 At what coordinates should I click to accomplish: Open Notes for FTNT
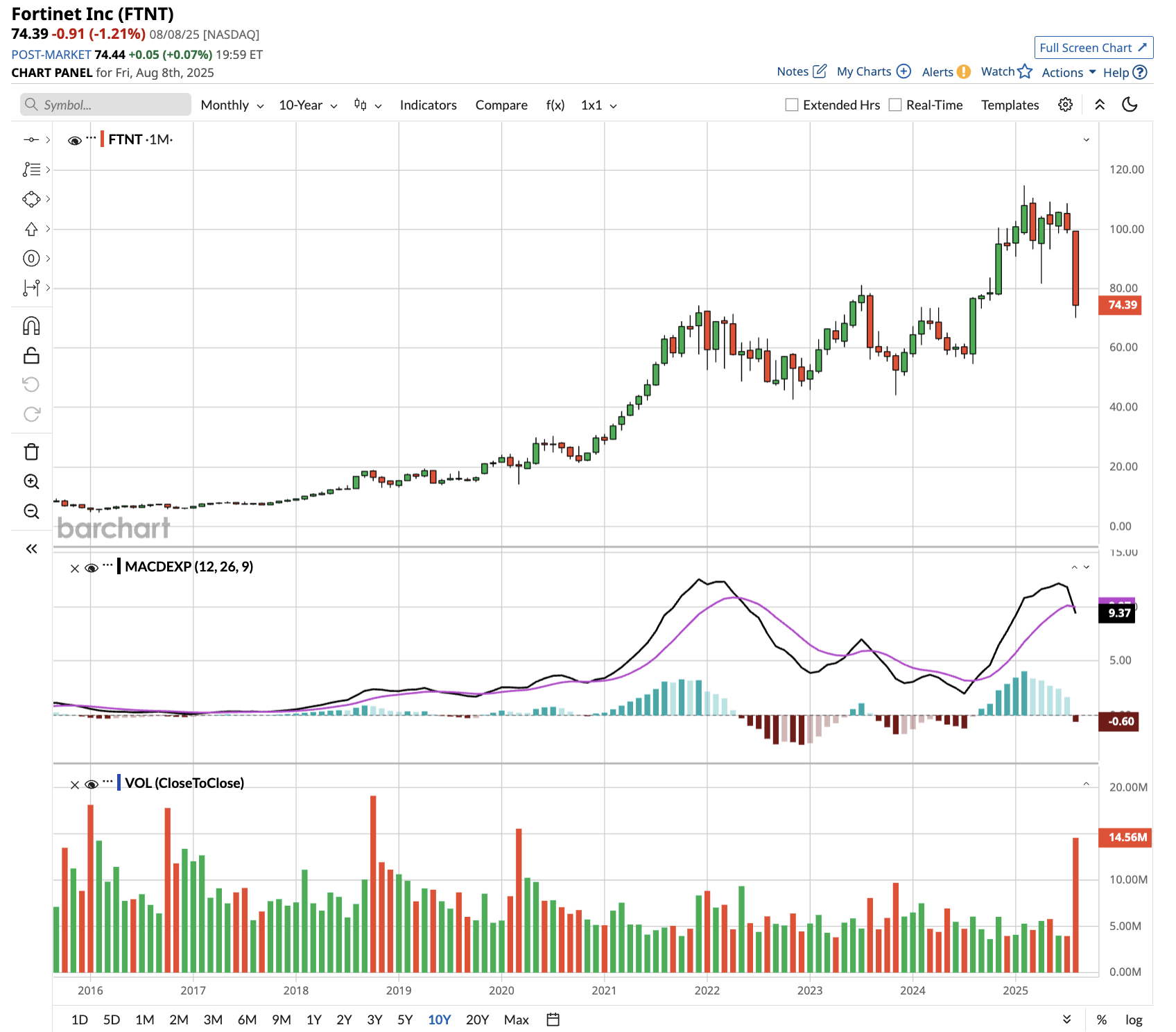802,71
